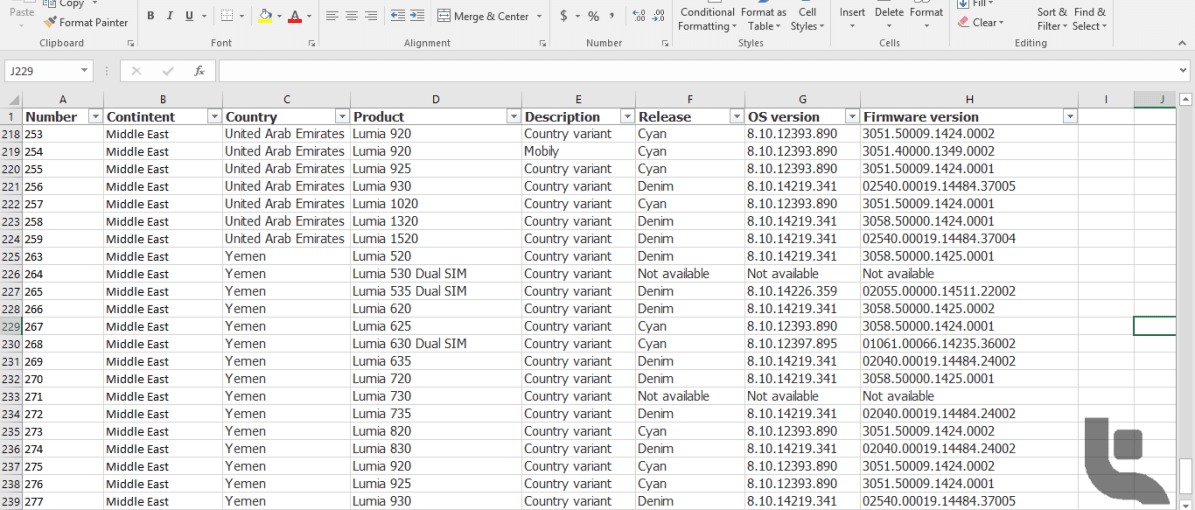This screenshot has height=510, width=1195.
Task: Open the Product column filter dropdown
Action: (513, 117)
